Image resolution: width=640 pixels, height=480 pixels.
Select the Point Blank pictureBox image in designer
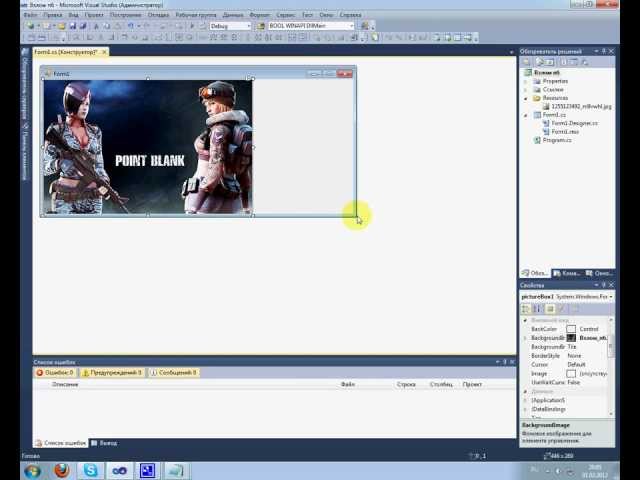pyautogui.click(x=148, y=147)
